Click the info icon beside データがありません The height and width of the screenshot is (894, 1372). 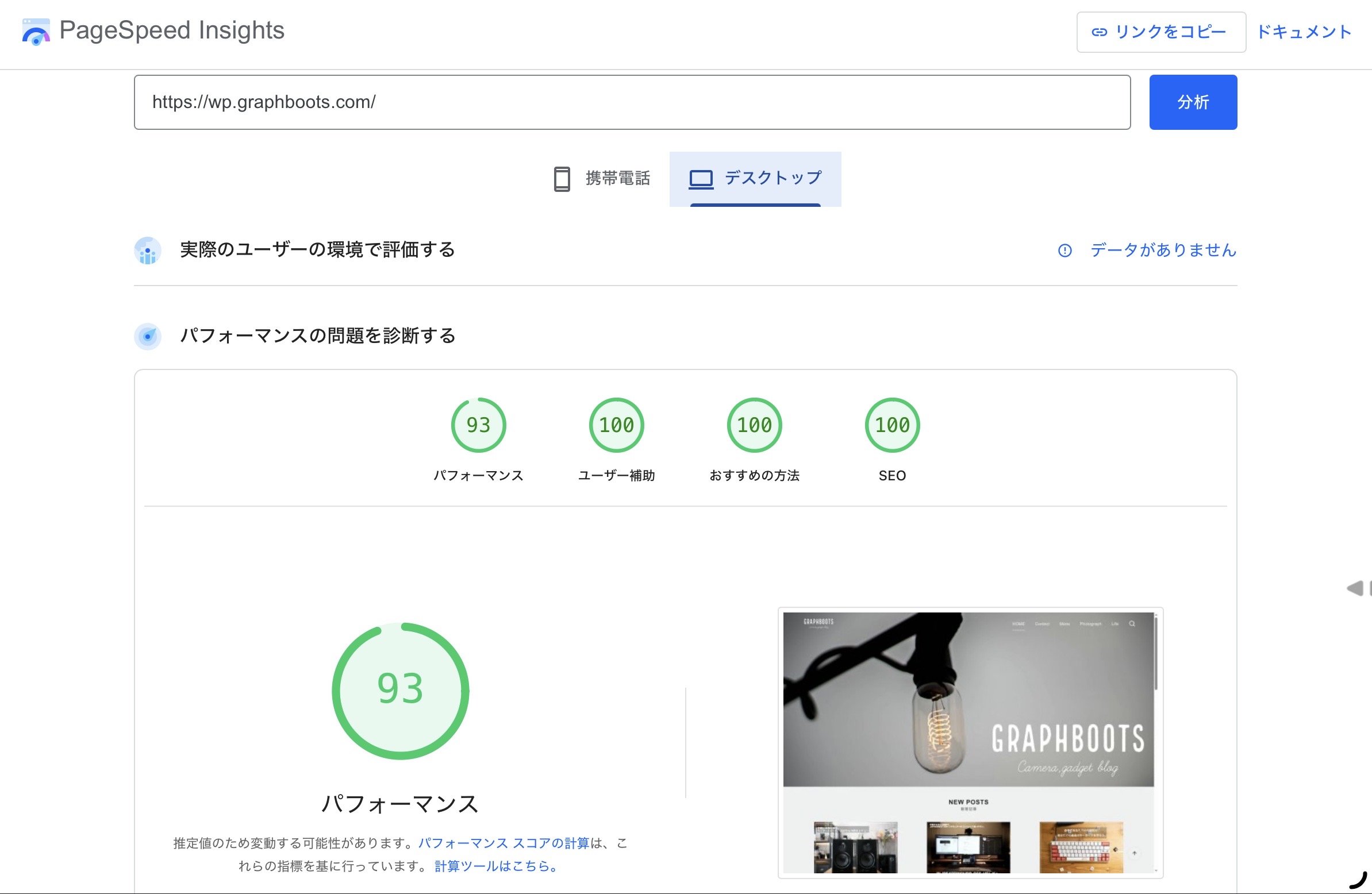(1064, 251)
